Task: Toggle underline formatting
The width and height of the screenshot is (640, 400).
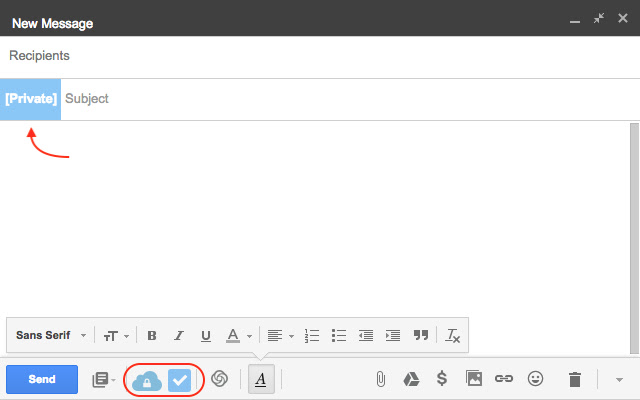Action: coord(206,336)
